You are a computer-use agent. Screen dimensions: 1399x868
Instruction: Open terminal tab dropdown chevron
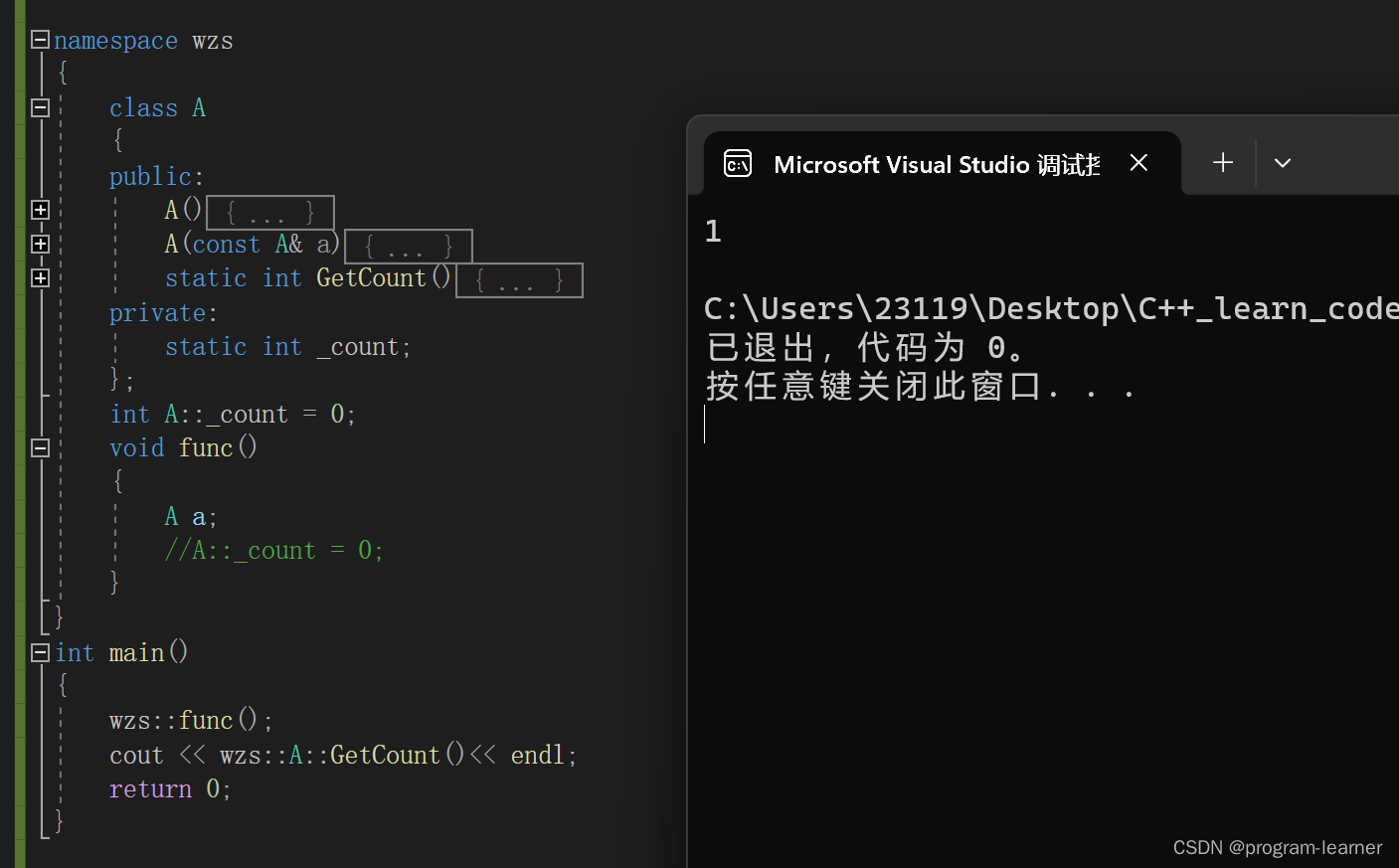(1283, 163)
